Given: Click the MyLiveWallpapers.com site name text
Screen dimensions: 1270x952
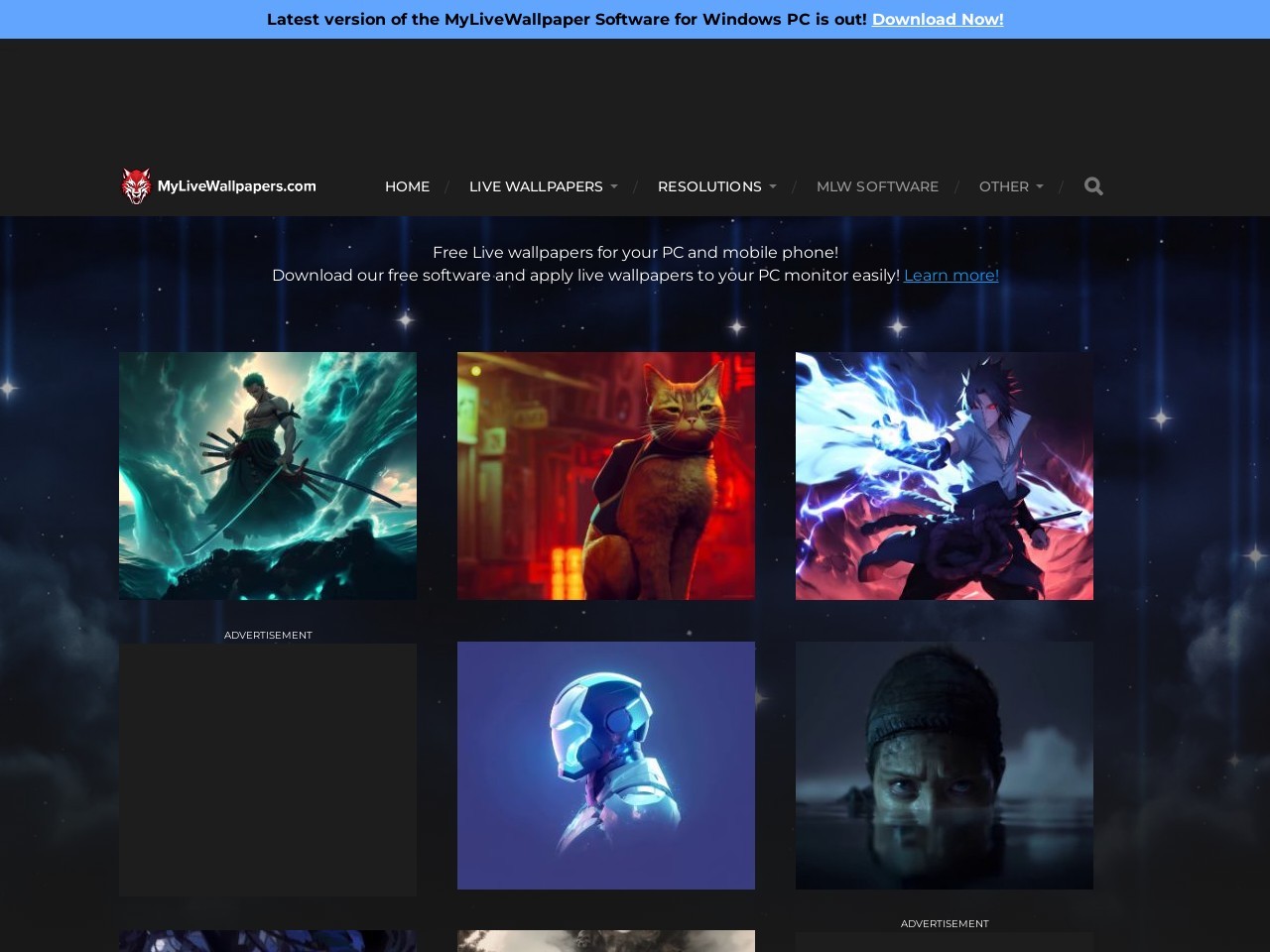Looking at the screenshot, I should (x=236, y=186).
